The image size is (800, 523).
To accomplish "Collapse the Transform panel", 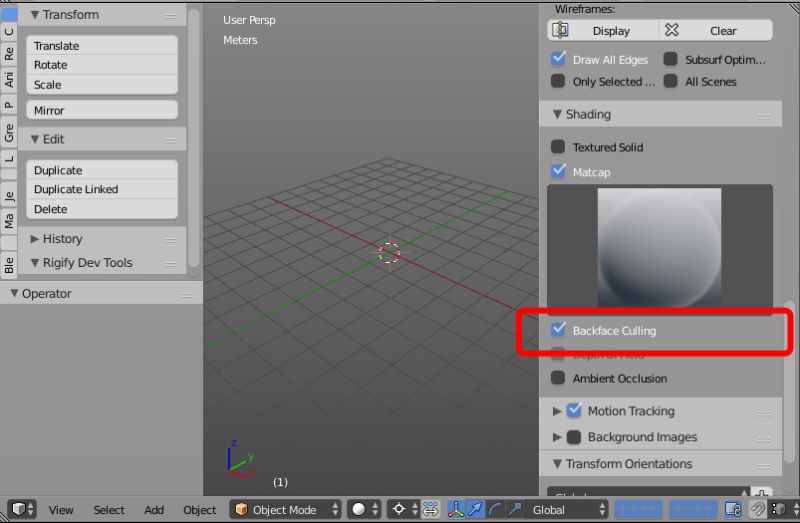I will pos(35,15).
